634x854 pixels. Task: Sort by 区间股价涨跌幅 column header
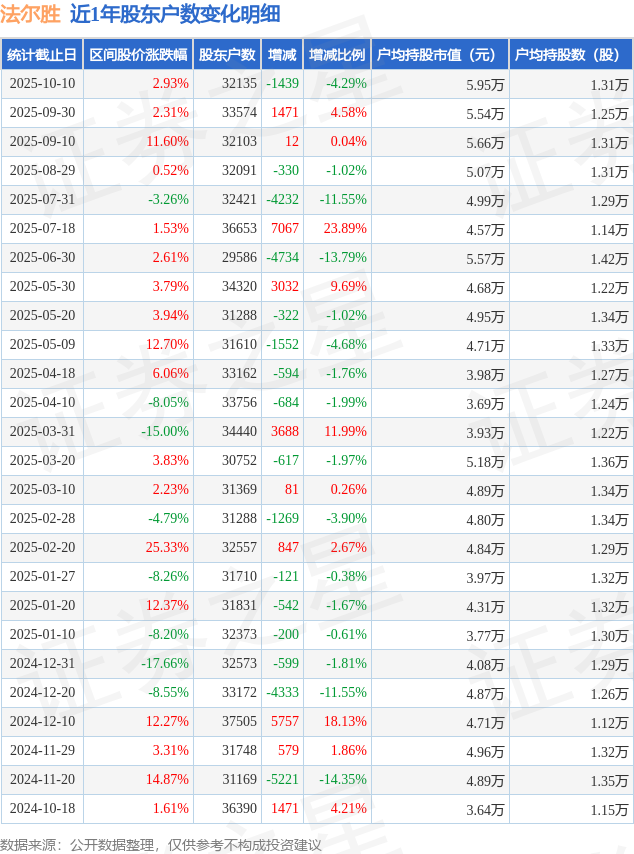click(x=138, y=55)
